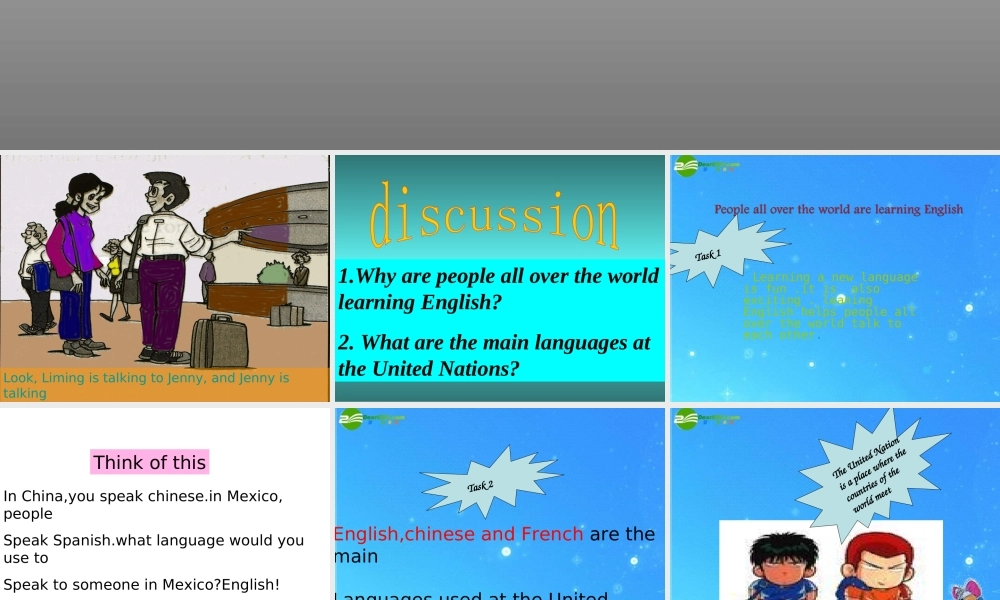Viewport: 1000px width, 600px height.
Task: Click the heading 'People all over the world are learning English'
Action: tap(838, 210)
